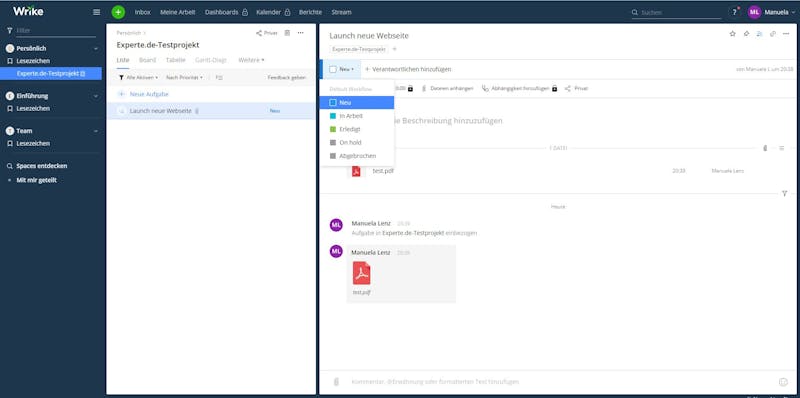Click the emoji icon in comment box

click(x=783, y=382)
